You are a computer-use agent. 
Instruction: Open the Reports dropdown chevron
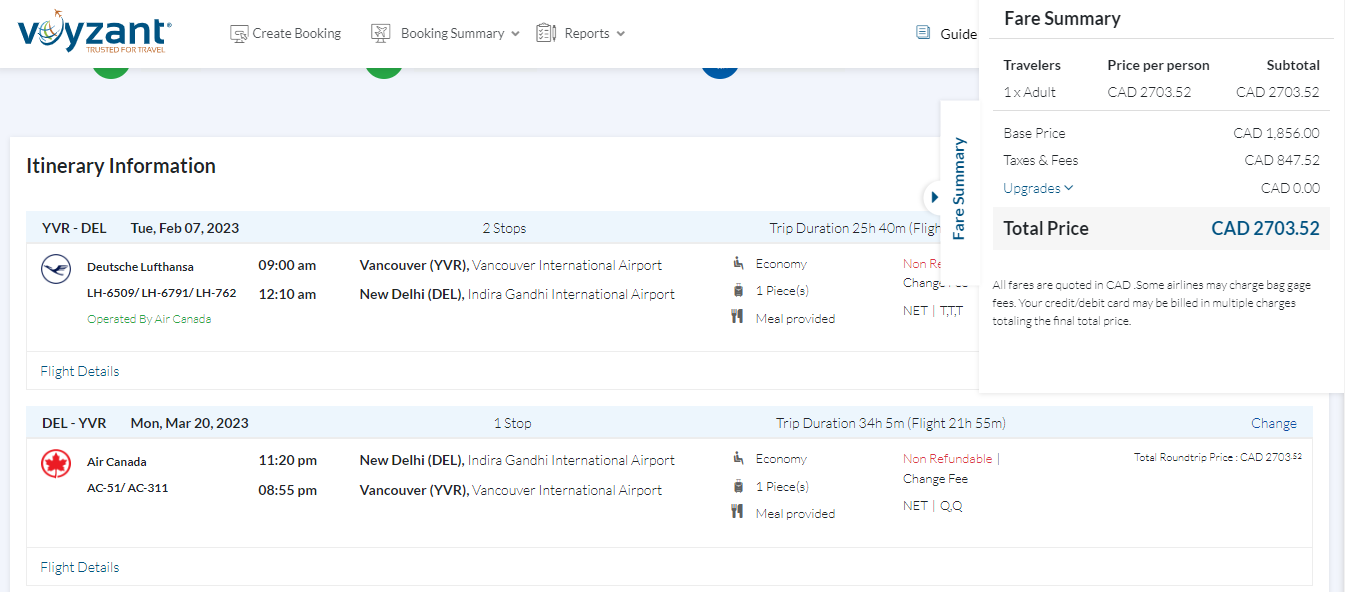pyautogui.click(x=621, y=34)
